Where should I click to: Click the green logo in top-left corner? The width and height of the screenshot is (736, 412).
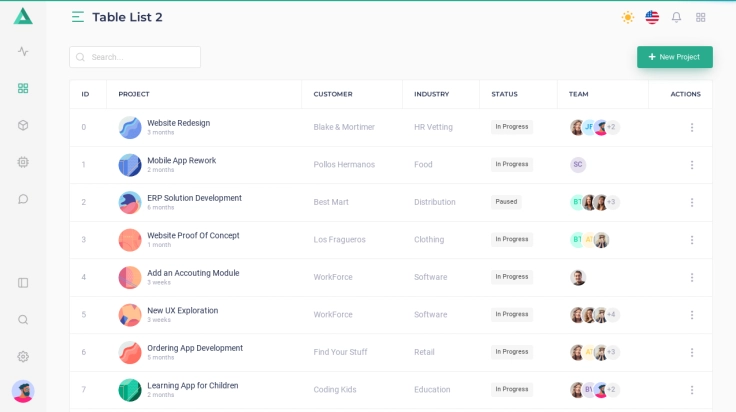point(23,17)
